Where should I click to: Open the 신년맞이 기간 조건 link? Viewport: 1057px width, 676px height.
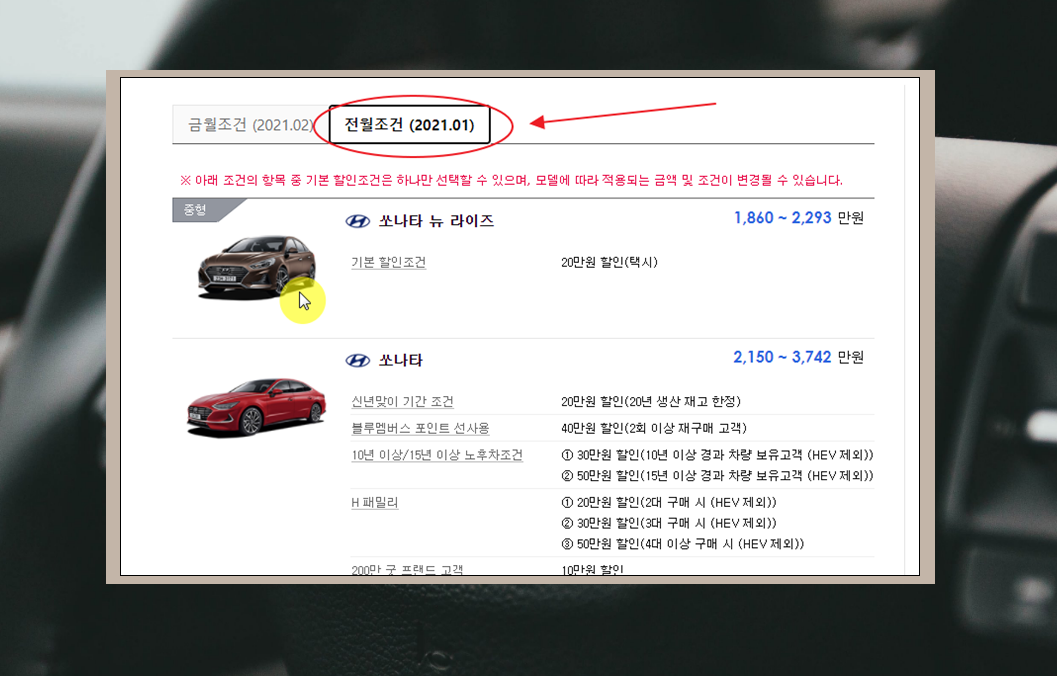click(x=402, y=402)
